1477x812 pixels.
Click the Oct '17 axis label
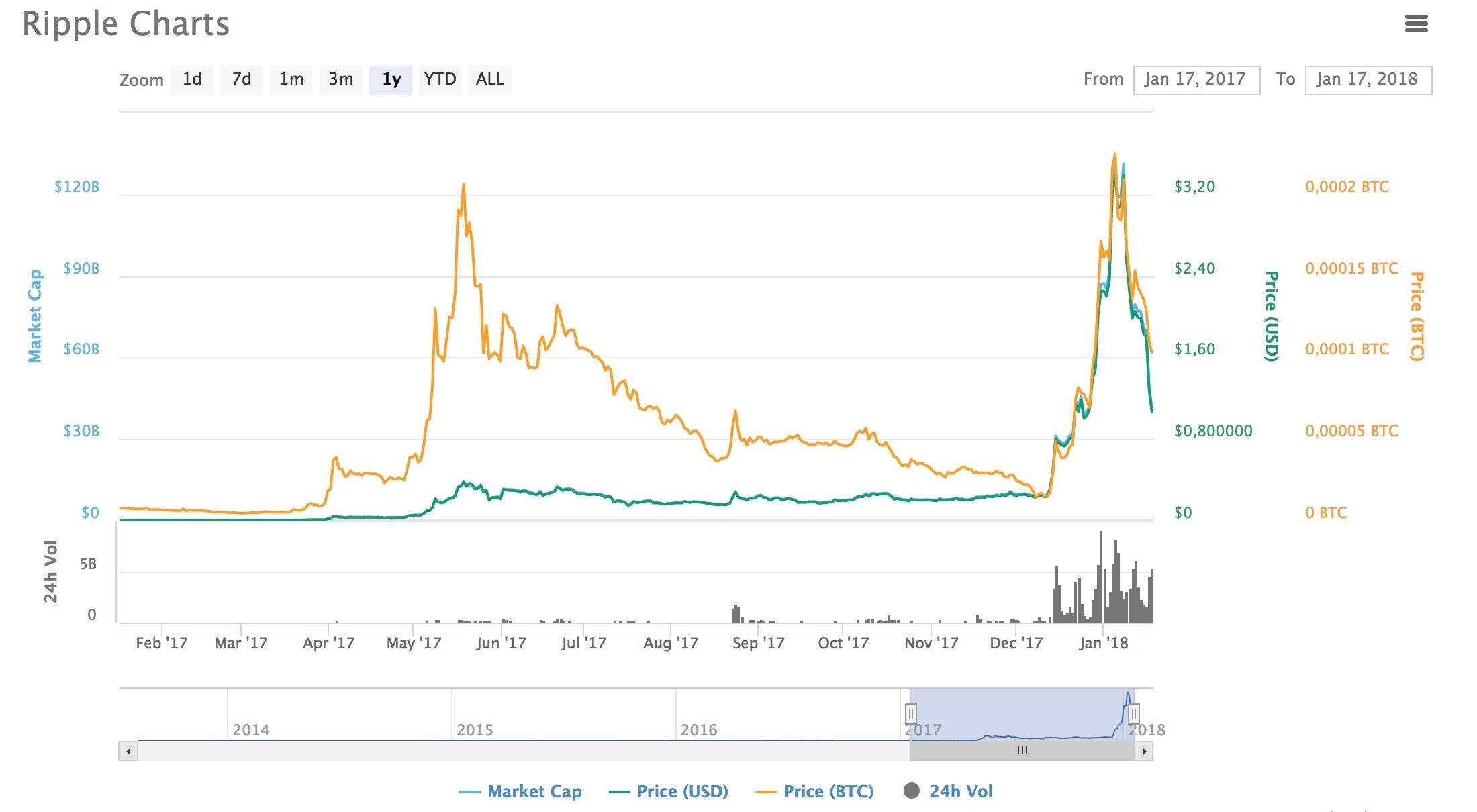tap(843, 643)
